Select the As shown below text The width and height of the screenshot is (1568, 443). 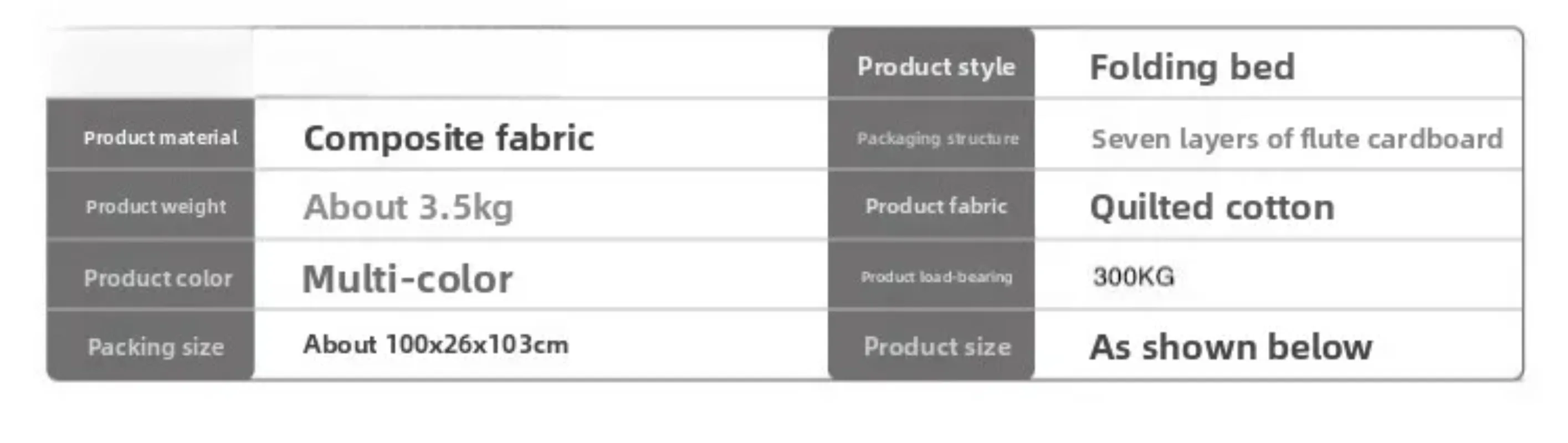(1231, 347)
